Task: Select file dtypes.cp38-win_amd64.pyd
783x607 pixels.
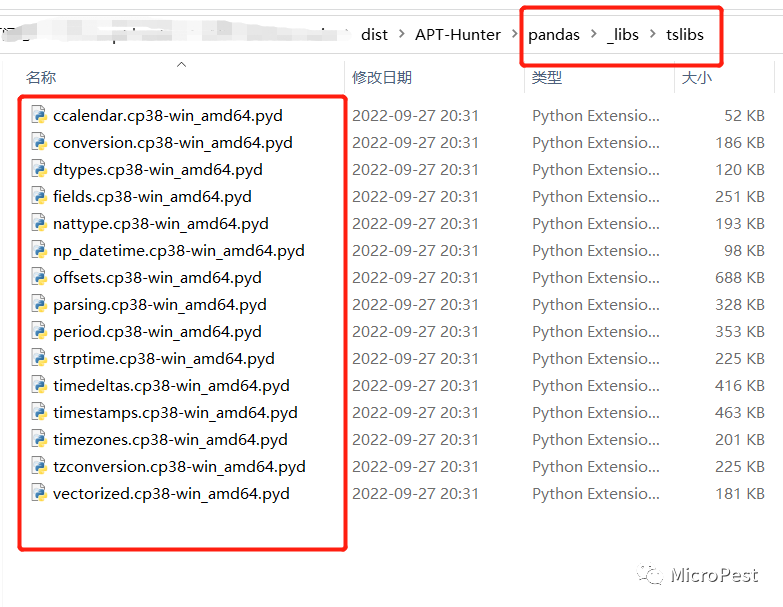Action: pyautogui.click(x=158, y=170)
